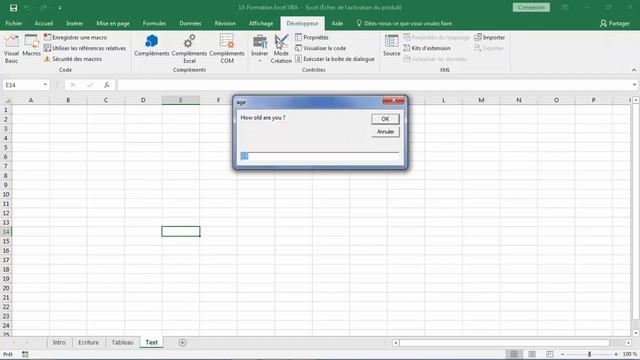Click Kits d'extension
Viewport: 640px width, 360px height.
[x=427, y=48]
